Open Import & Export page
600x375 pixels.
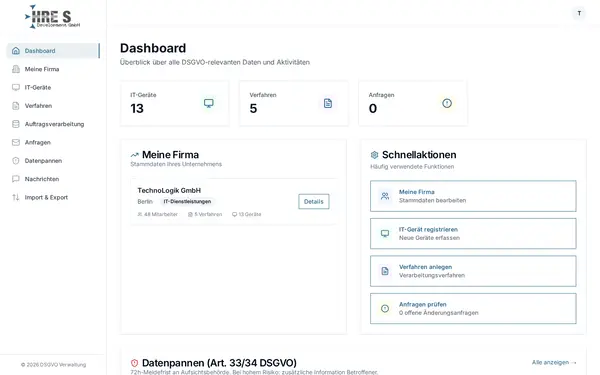pos(53,197)
